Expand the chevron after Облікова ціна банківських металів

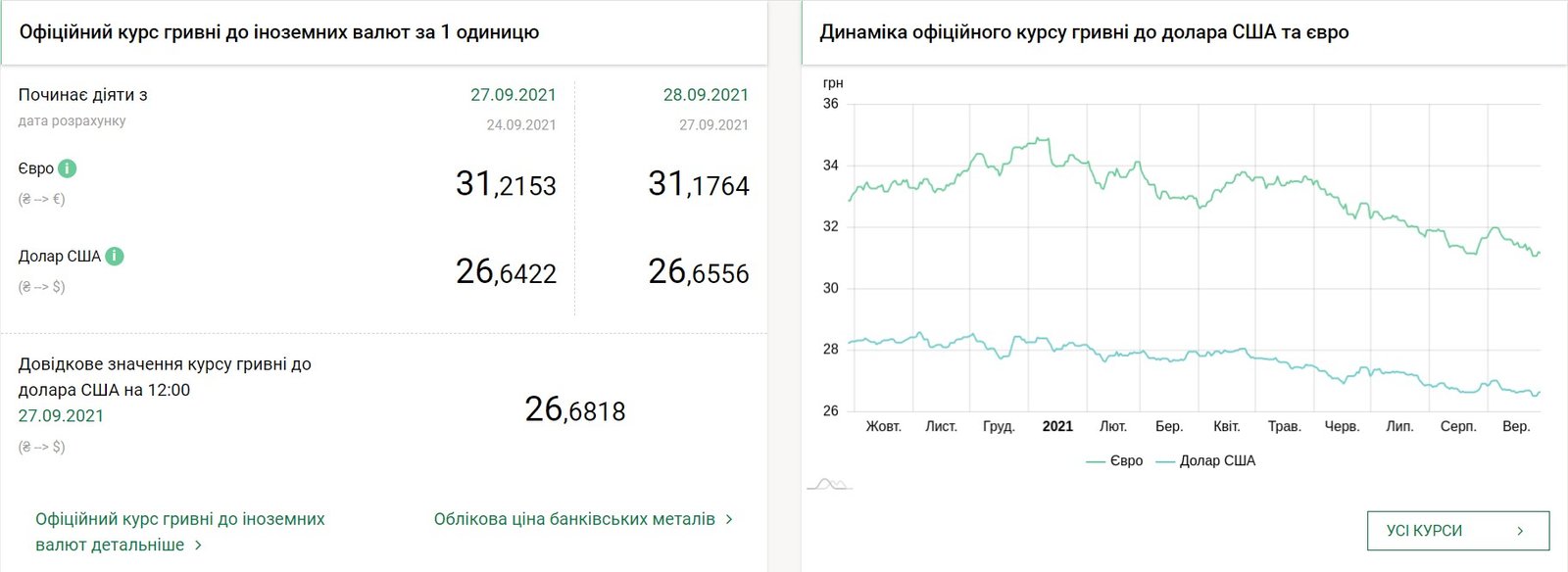pos(729,519)
